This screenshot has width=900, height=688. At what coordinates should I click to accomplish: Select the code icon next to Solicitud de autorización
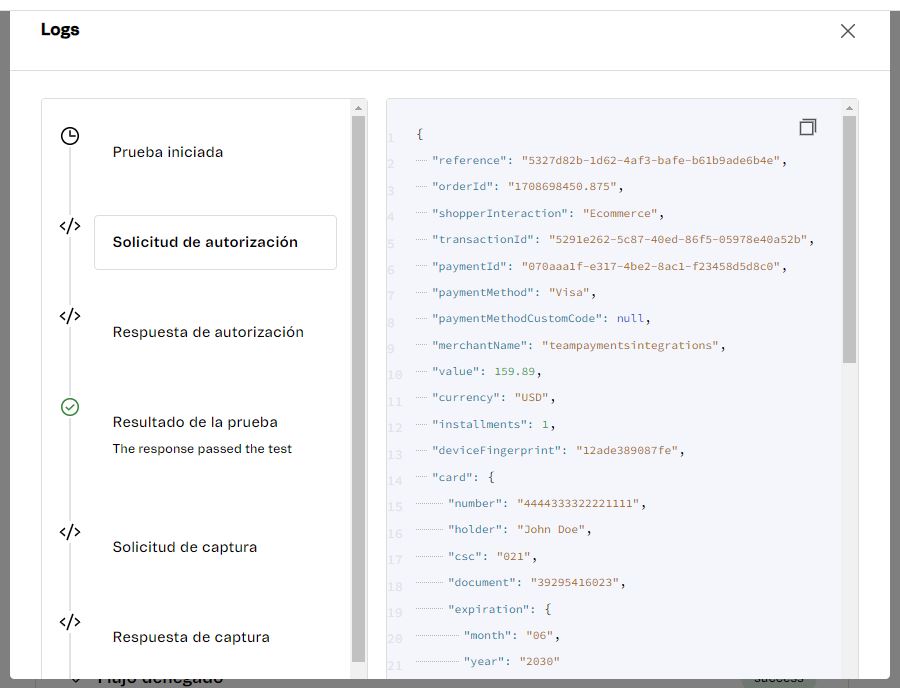(x=69, y=226)
